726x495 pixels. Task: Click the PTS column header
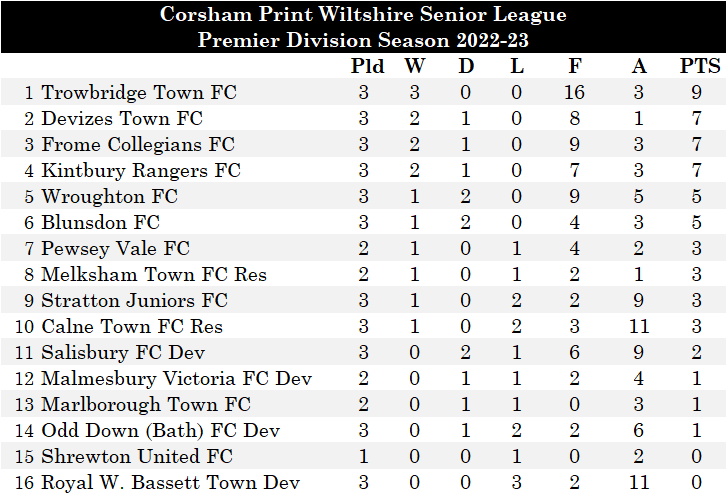click(x=699, y=67)
